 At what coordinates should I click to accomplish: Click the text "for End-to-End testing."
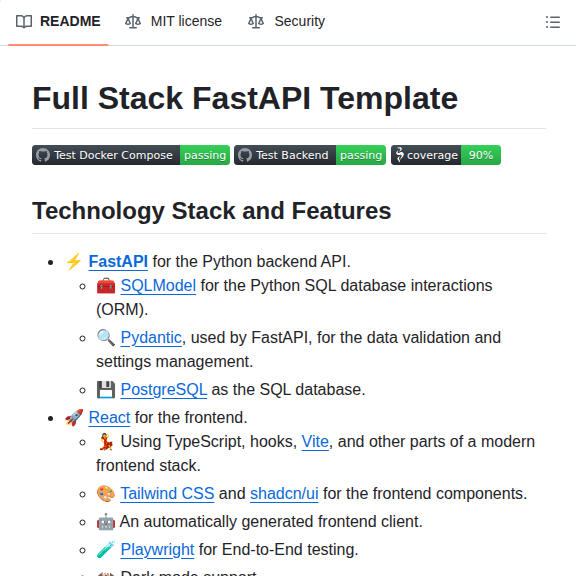[x=278, y=550]
